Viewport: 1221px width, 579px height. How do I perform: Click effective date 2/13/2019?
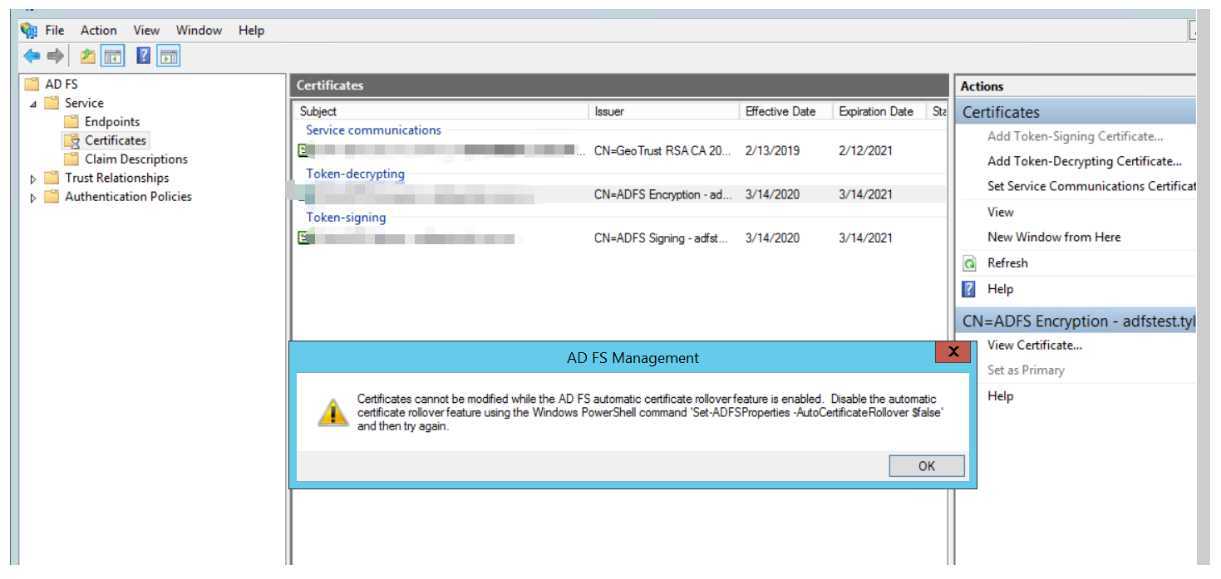point(771,151)
